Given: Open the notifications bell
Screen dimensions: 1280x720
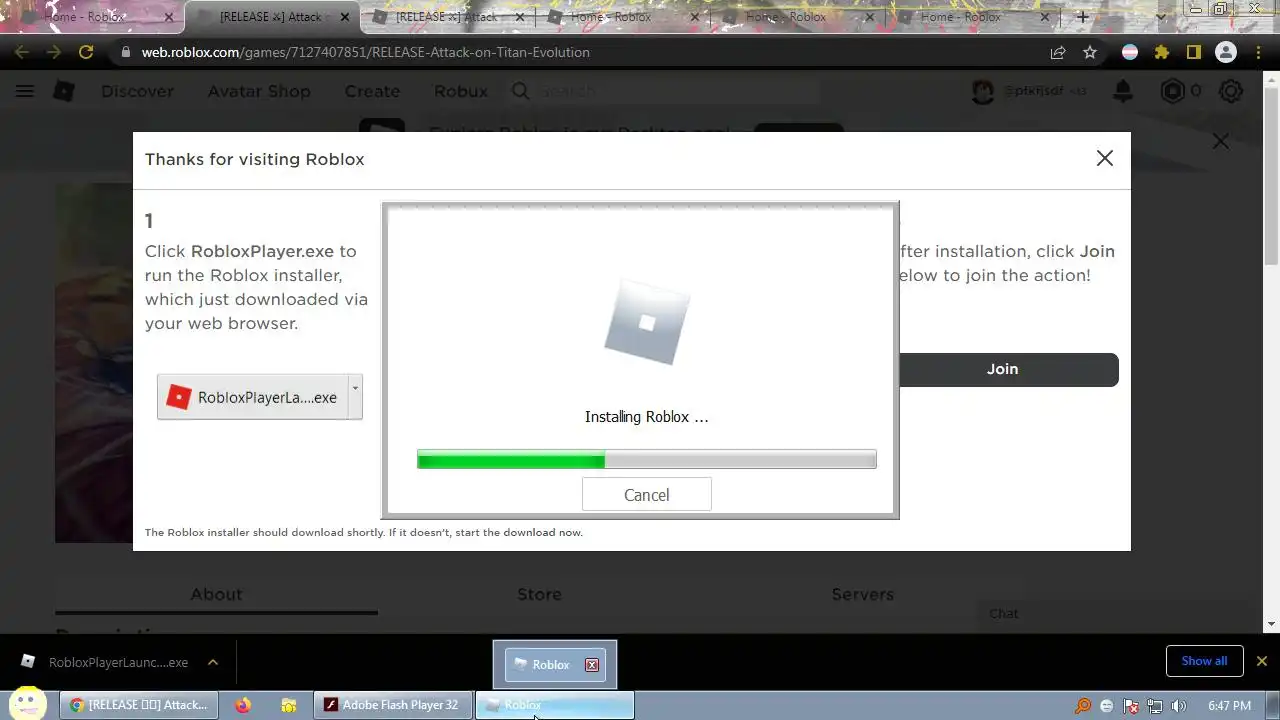Looking at the screenshot, I should pyautogui.click(x=1123, y=91).
